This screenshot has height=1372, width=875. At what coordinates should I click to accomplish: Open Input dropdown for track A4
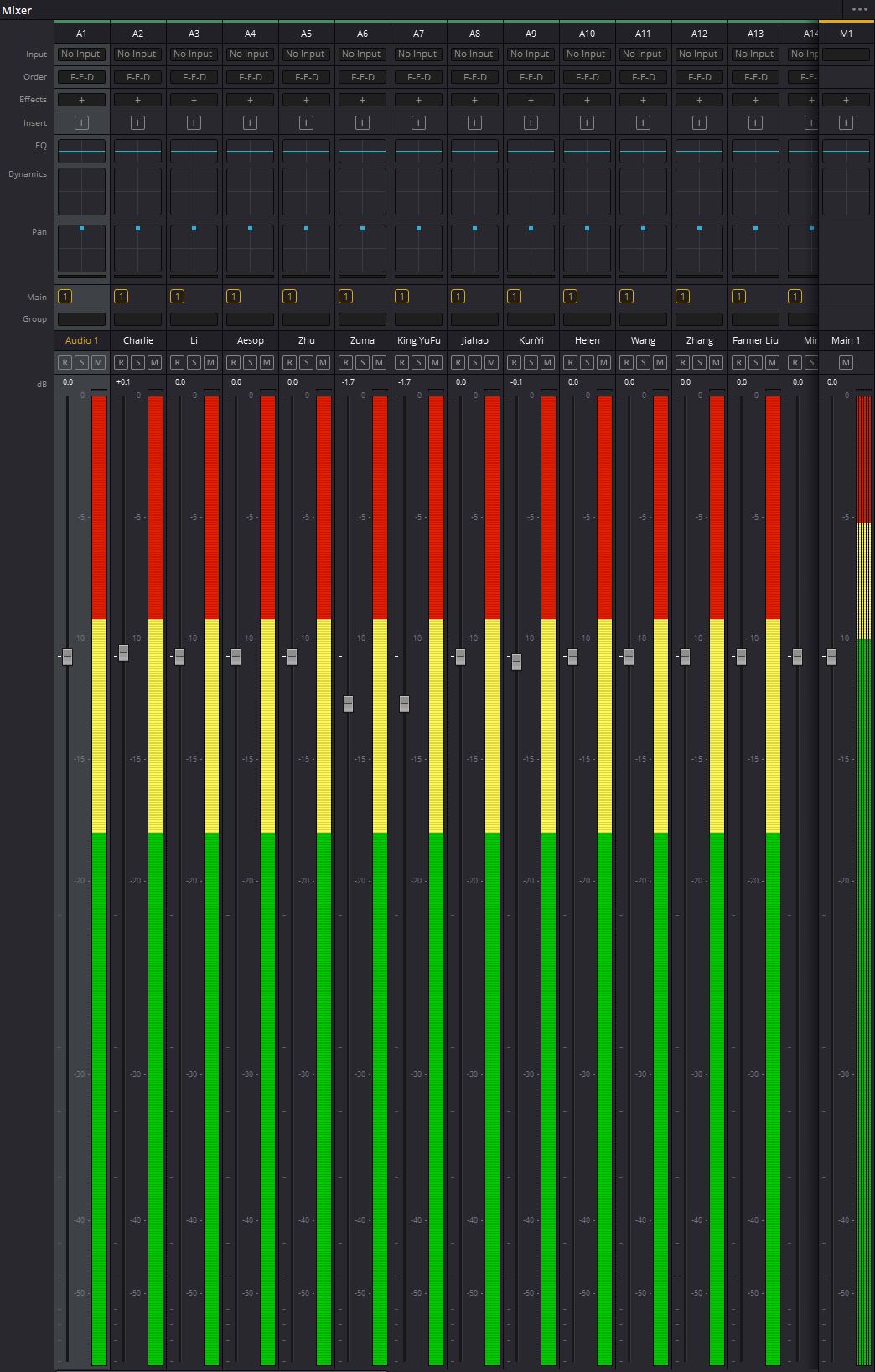click(x=250, y=54)
